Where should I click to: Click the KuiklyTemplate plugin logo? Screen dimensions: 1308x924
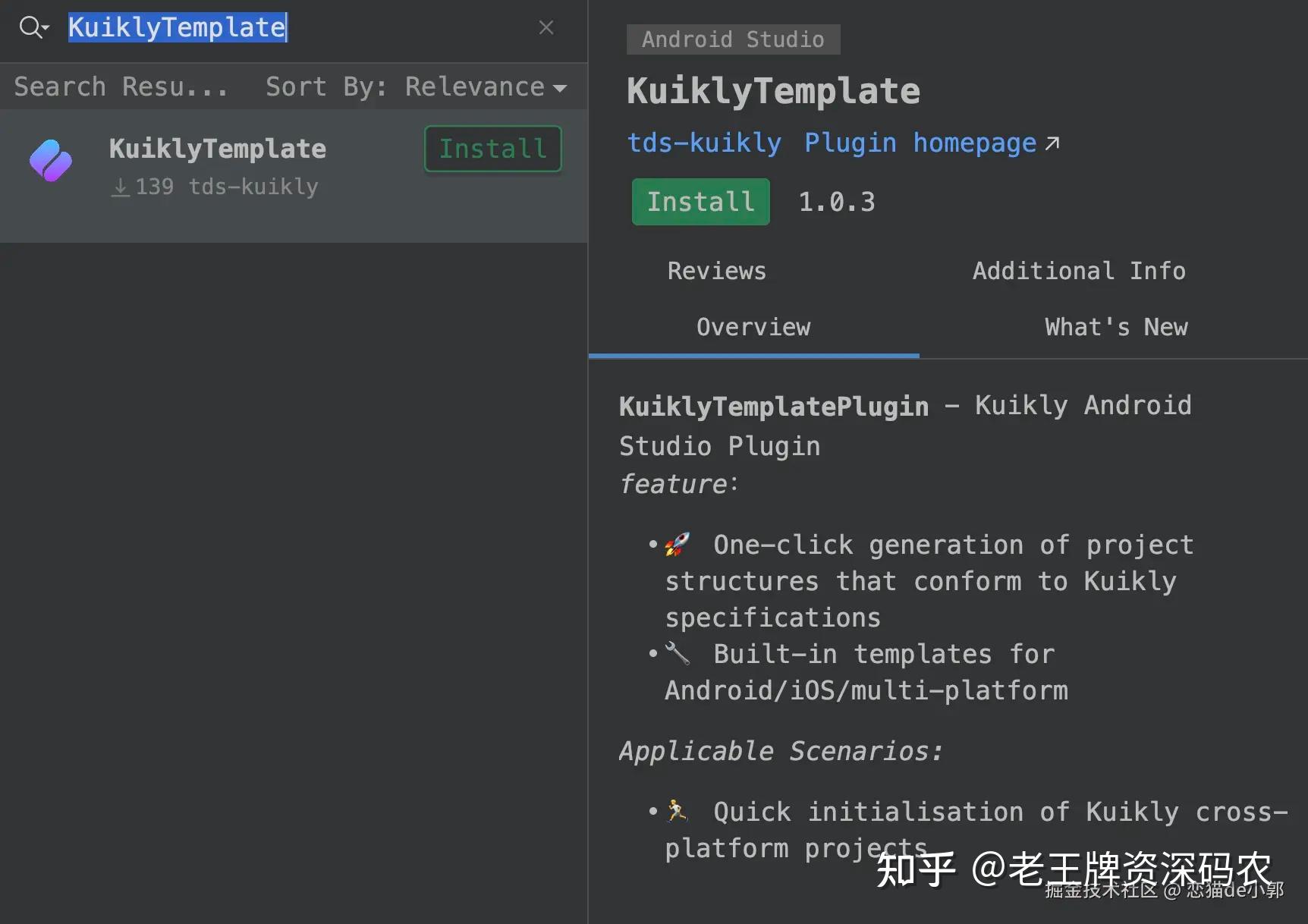[x=50, y=161]
